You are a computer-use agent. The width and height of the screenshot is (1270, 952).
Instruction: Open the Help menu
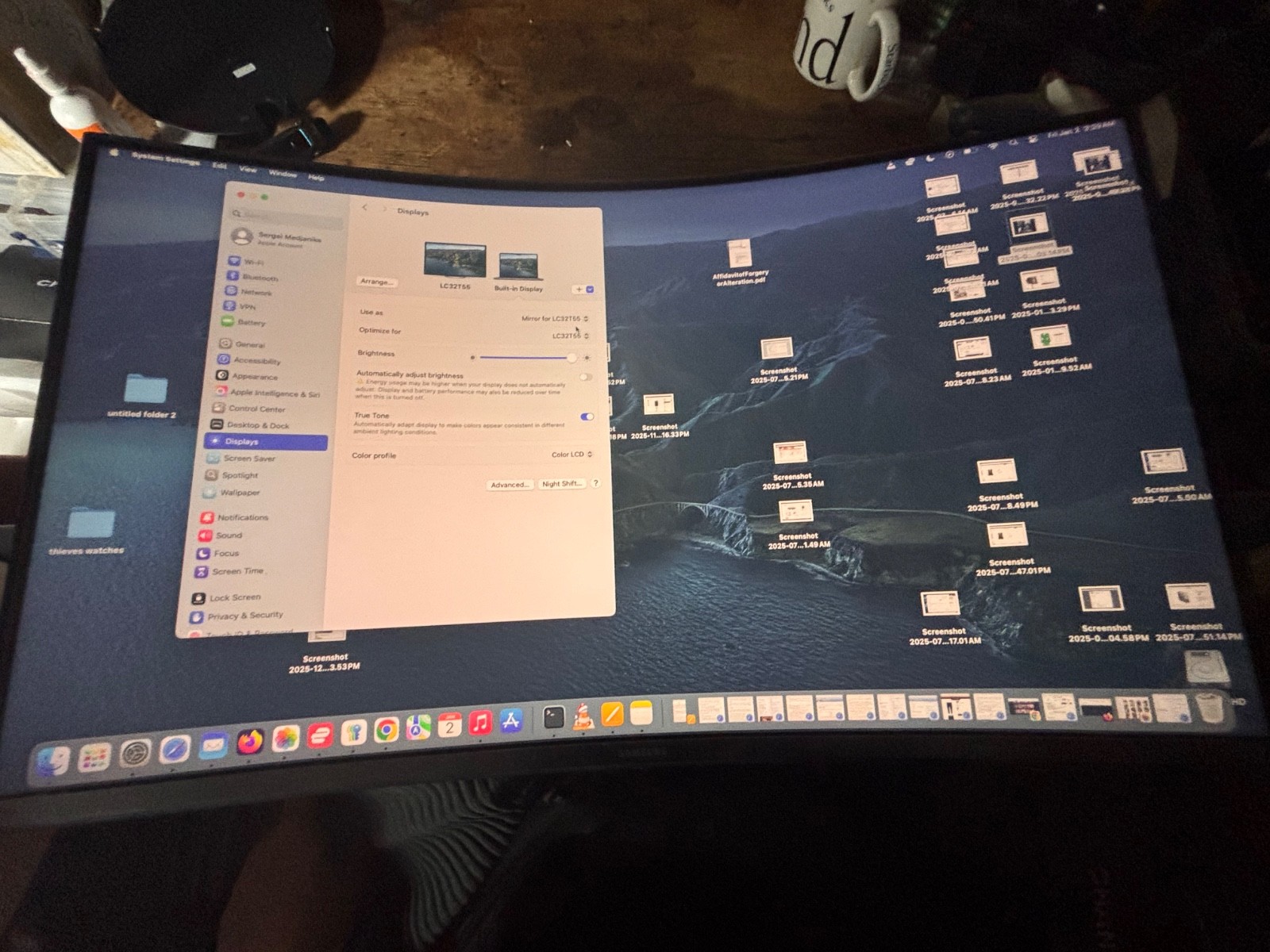pyautogui.click(x=316, y=177)
